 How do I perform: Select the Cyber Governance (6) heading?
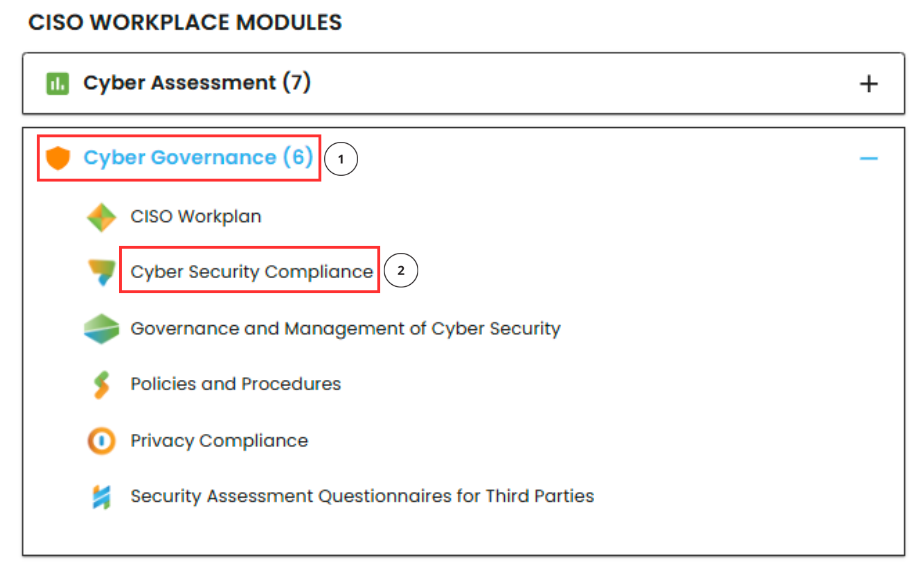(198, 158)
